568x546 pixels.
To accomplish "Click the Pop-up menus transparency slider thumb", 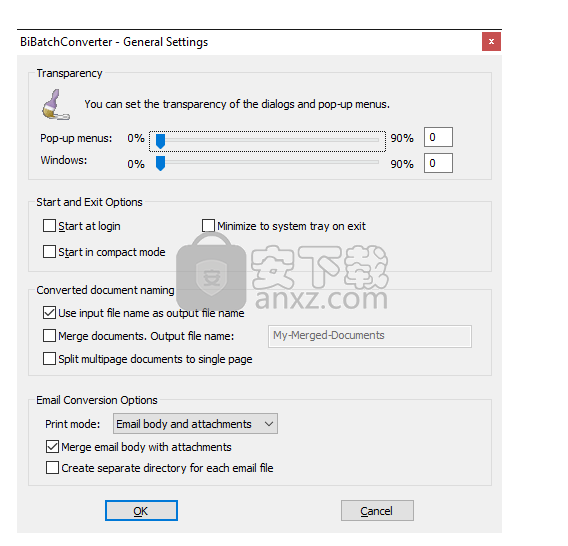I will pos(160,141).
